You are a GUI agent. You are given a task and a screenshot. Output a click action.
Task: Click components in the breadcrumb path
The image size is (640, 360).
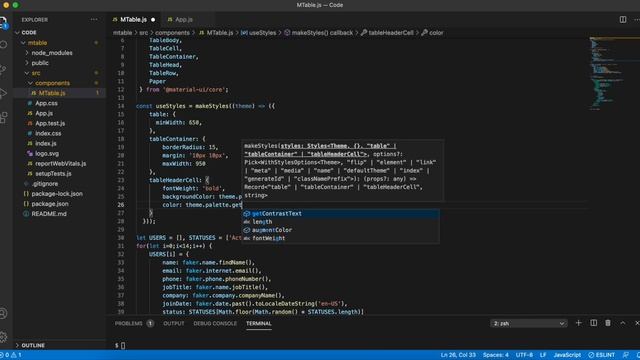tap(172, 33)
